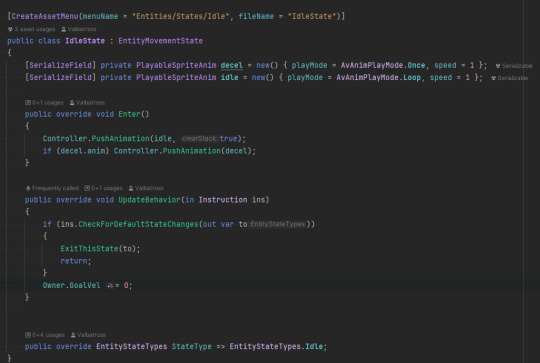
Task: Open the 'Serializable' hint on the idle field
Action: pyautogui.click(x=510, y=78)
